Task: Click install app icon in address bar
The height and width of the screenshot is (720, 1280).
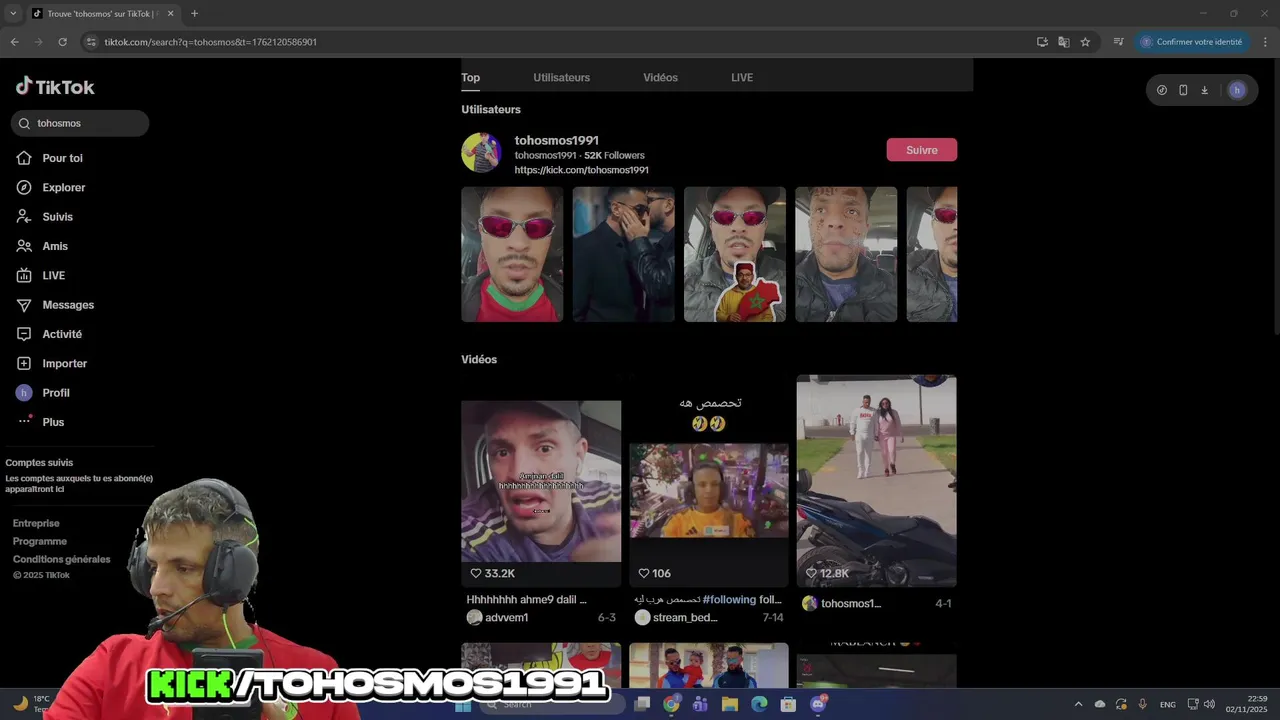Action: (1042, 42)
